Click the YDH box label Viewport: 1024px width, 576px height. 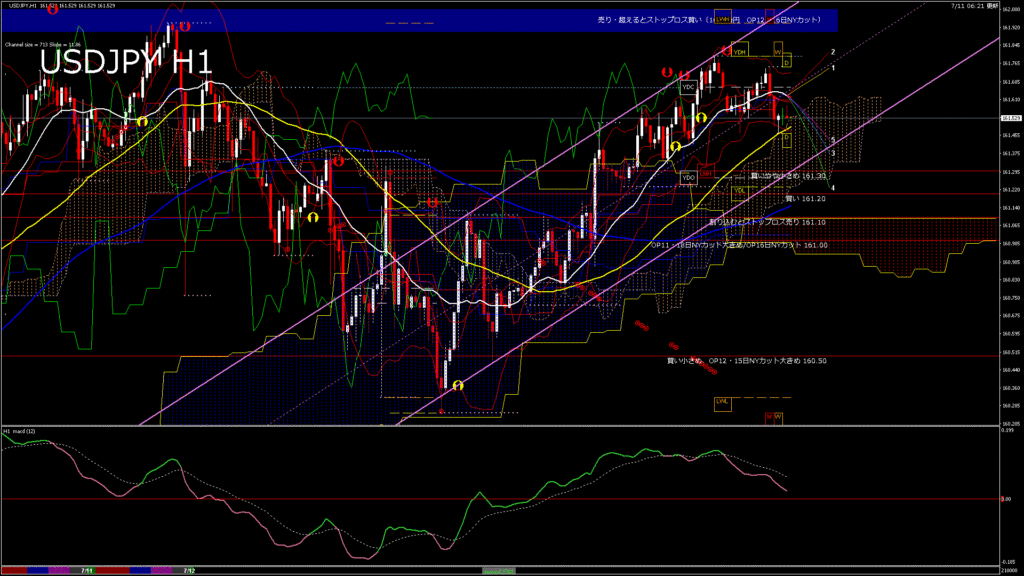coord(739,51)
